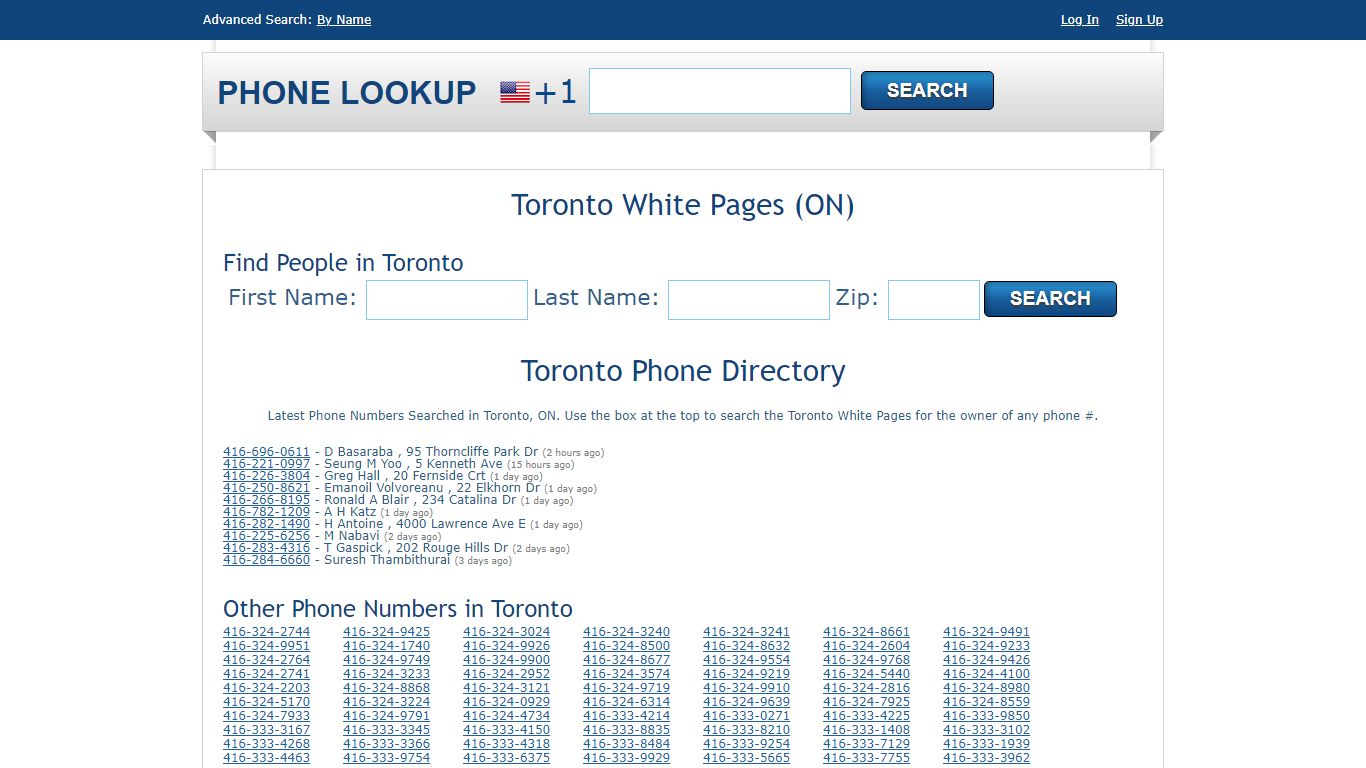Open number 416-324-9554

click(x=747, y=660)
